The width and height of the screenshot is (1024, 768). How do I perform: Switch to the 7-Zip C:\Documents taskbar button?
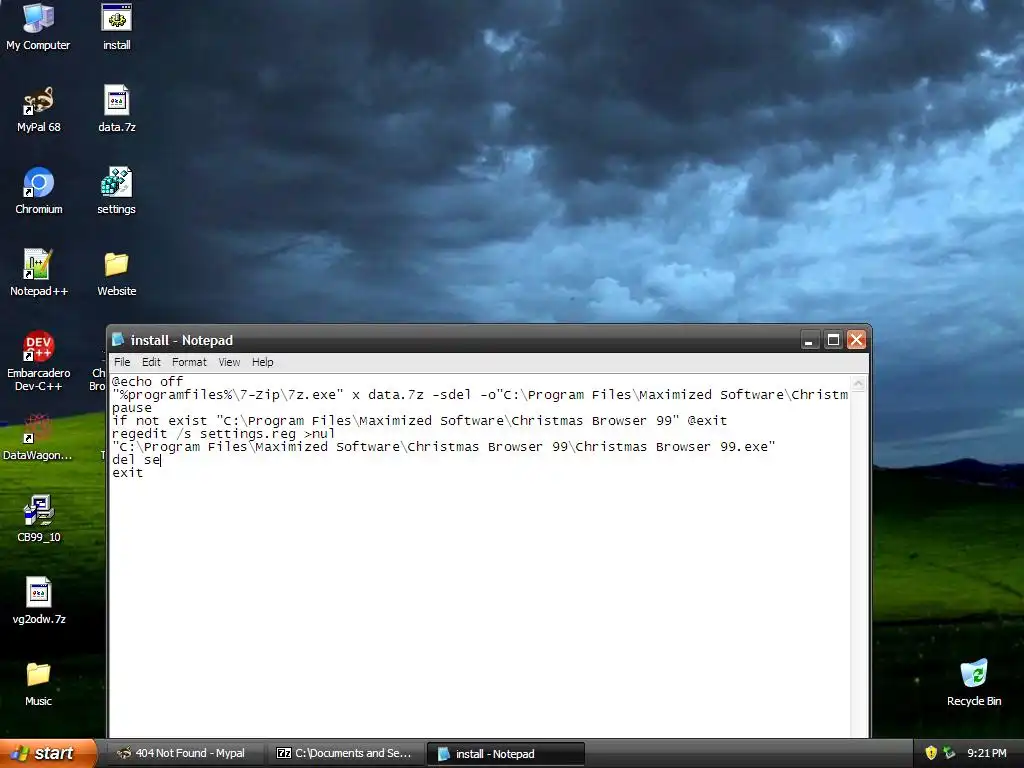[345, 753]
